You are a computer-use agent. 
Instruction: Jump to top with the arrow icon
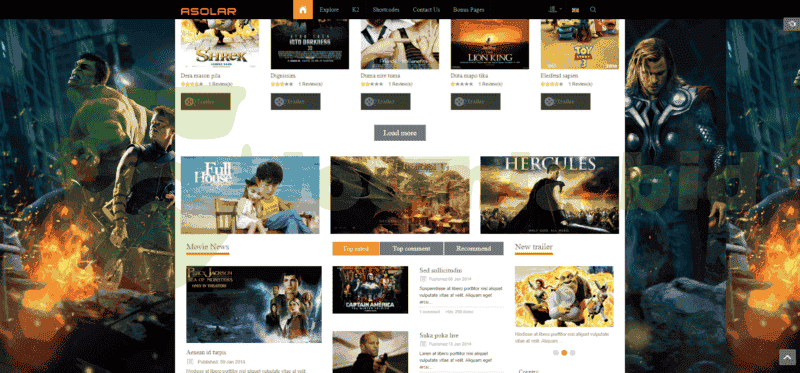787,357
